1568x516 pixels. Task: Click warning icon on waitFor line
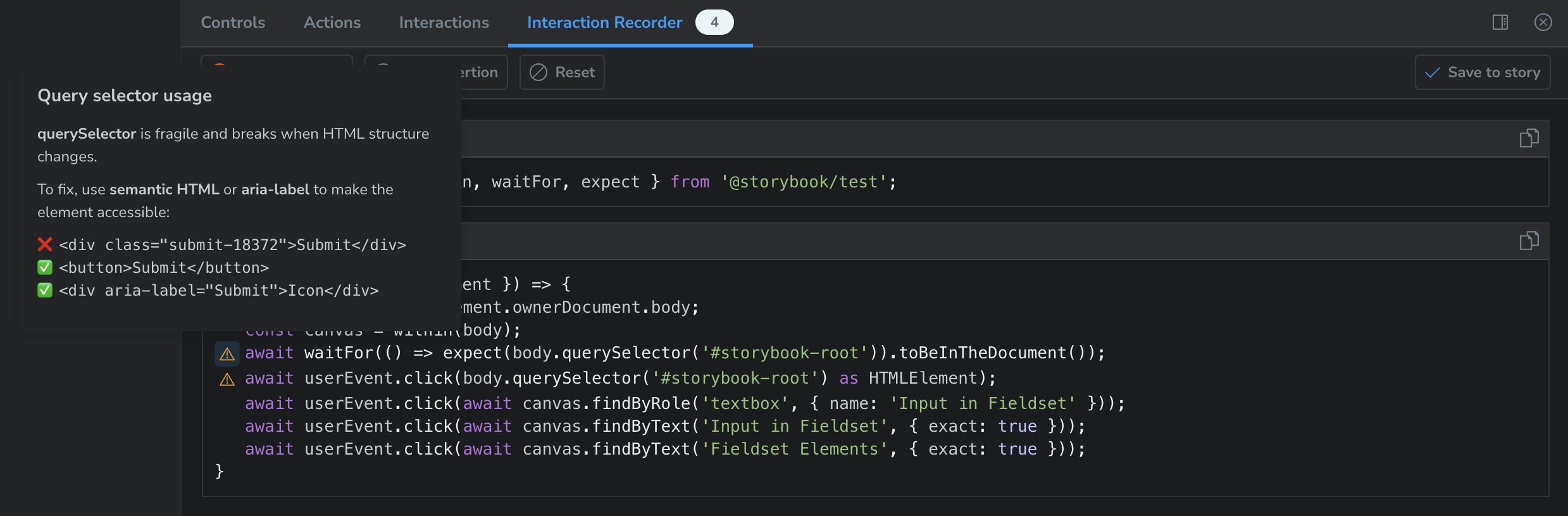click(x=227, y=354)
